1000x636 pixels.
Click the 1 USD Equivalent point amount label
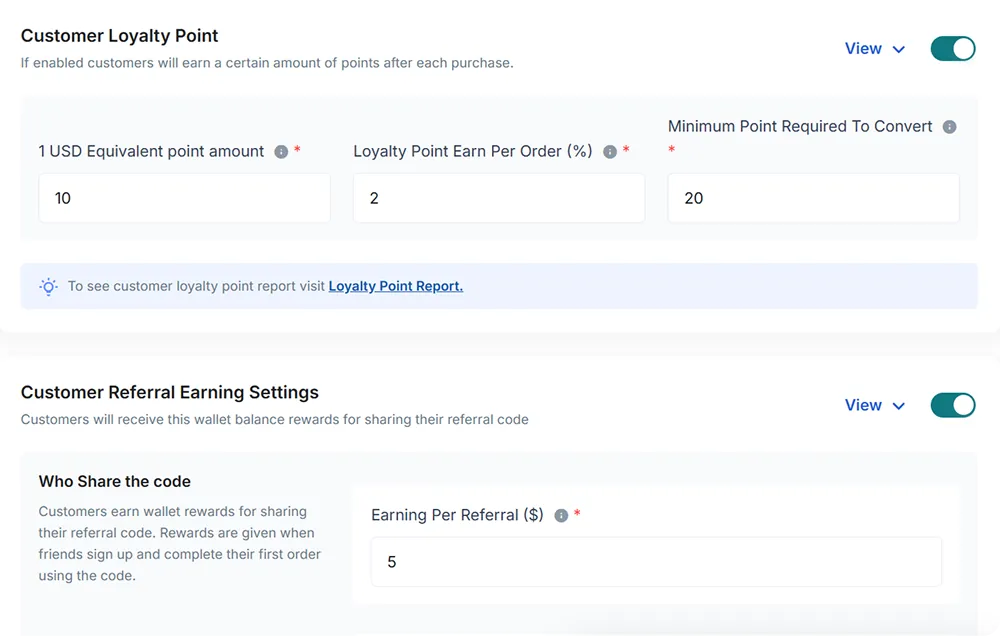(151, 151)
